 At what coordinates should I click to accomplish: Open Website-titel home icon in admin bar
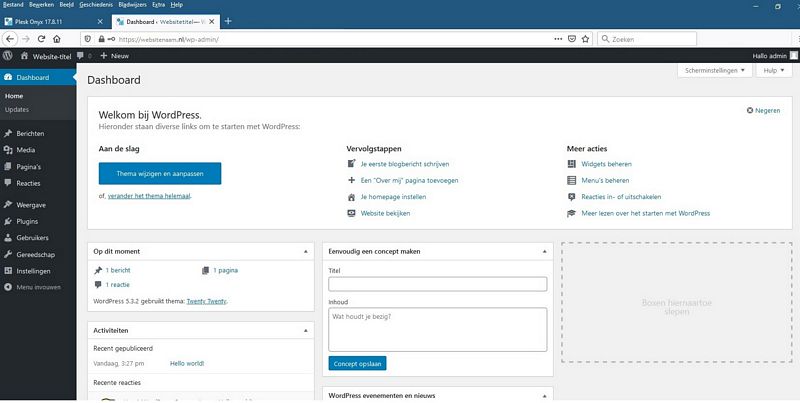(x=24, y=56)
